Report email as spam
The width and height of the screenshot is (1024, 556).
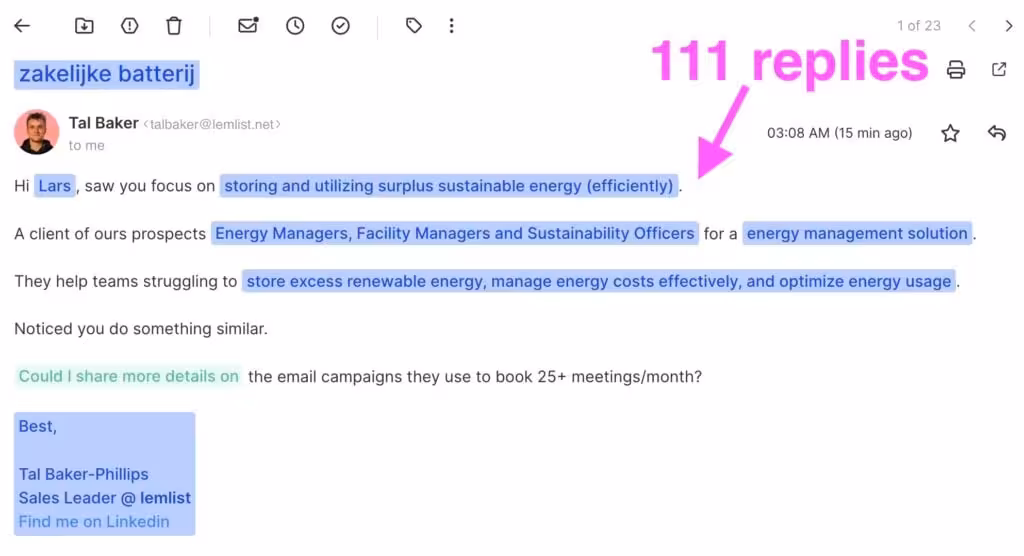pyautogui.click(x=129, y=26)
